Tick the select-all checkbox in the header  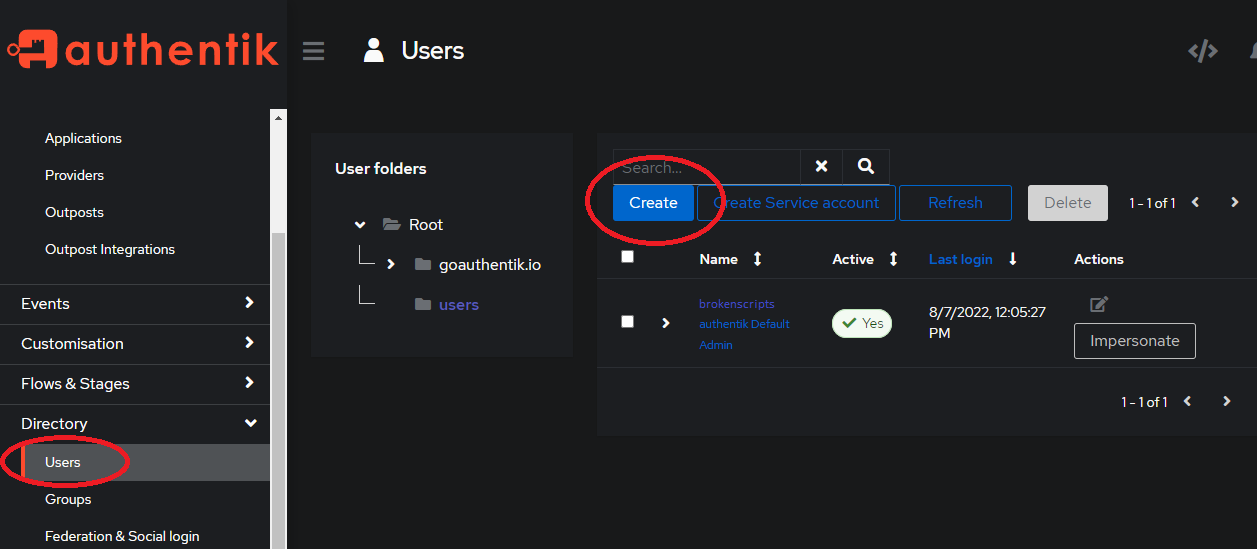click(x=627, y=257)
